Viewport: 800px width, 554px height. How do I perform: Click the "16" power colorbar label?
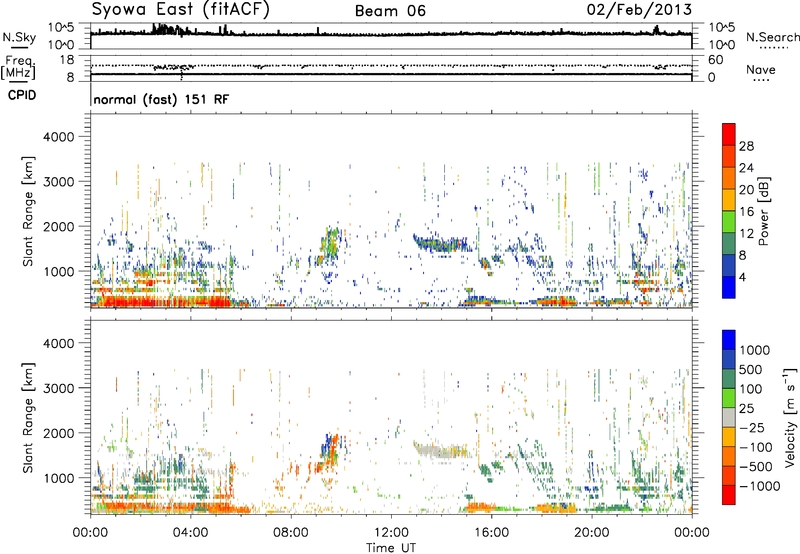746,212
